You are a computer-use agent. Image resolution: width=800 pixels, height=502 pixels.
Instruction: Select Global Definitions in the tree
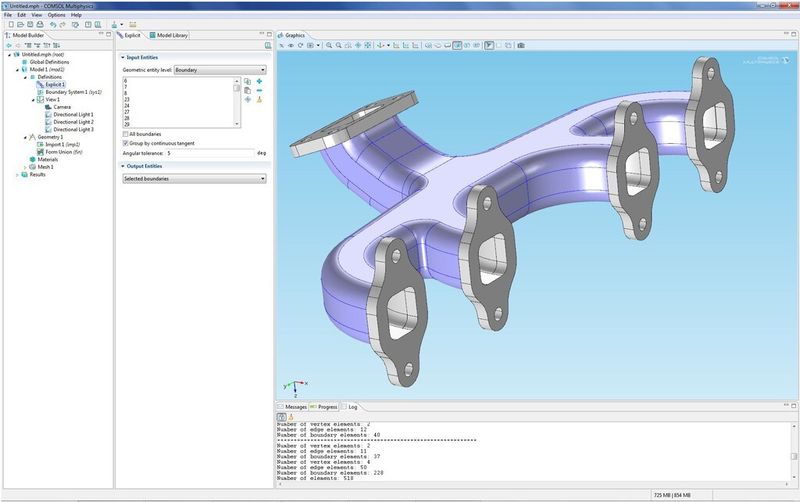point(49,62)
